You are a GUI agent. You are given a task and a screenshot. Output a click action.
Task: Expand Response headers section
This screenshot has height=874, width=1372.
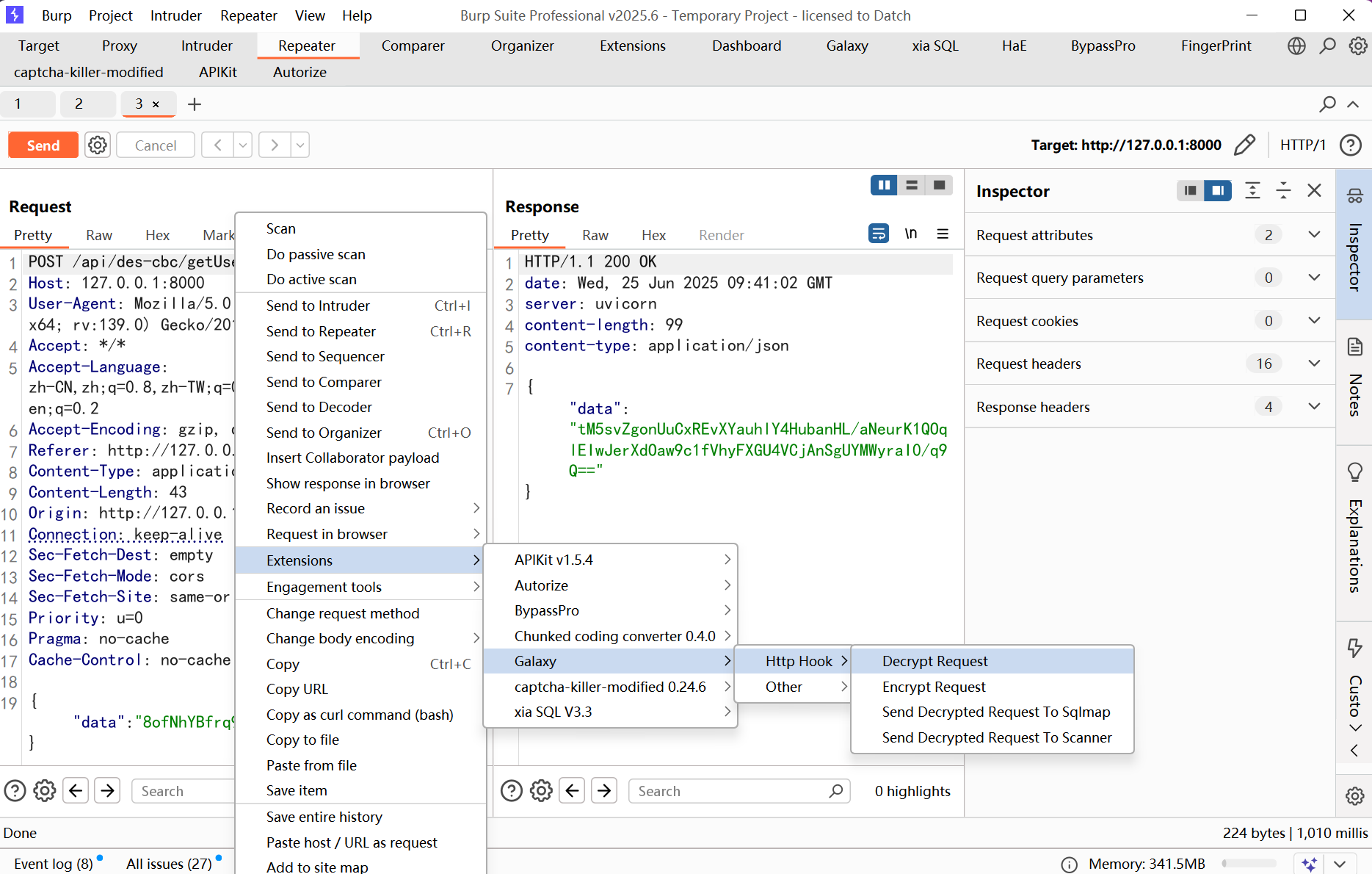click(1314, 406)
